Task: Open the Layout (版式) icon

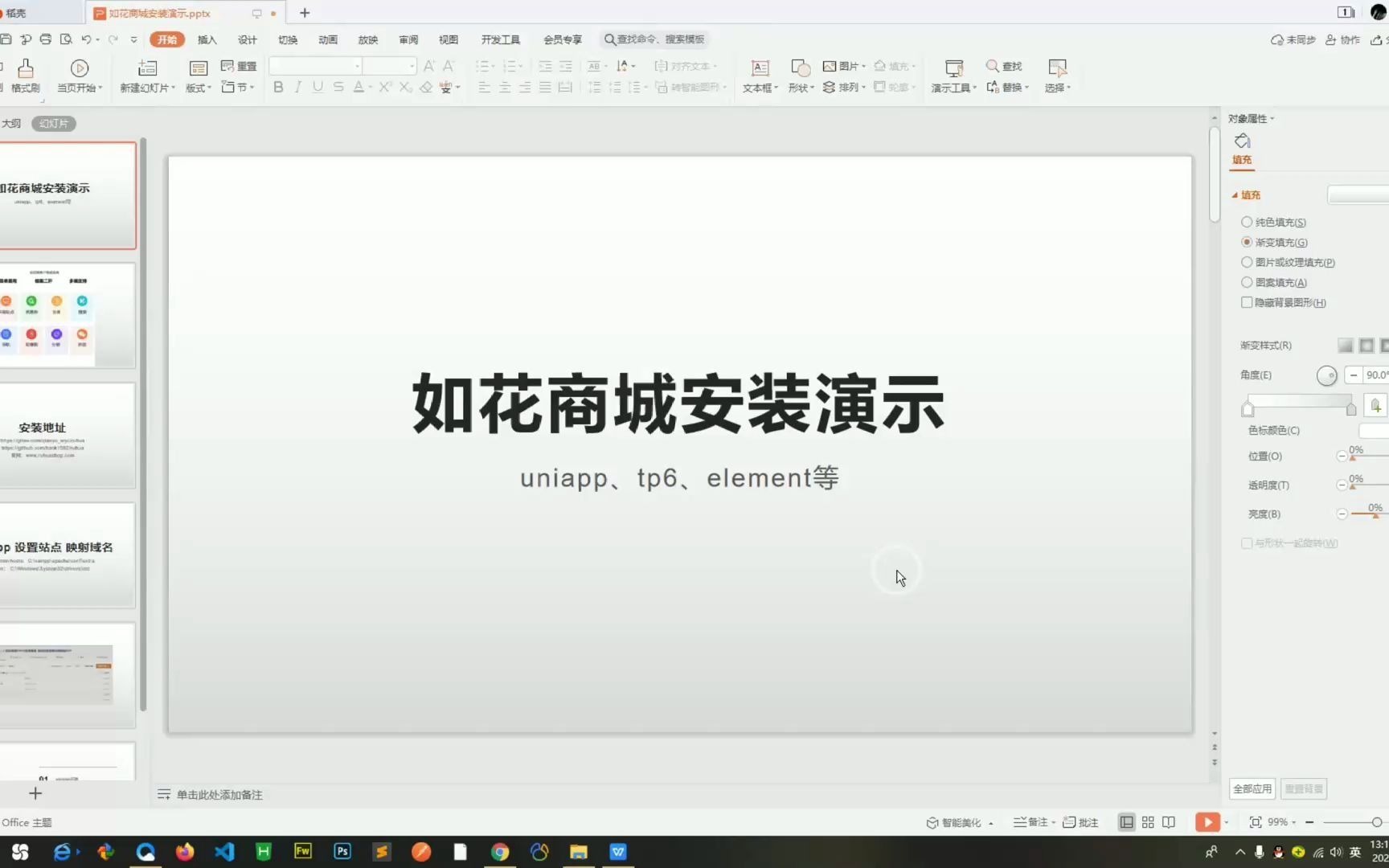Action: (198, 68)
